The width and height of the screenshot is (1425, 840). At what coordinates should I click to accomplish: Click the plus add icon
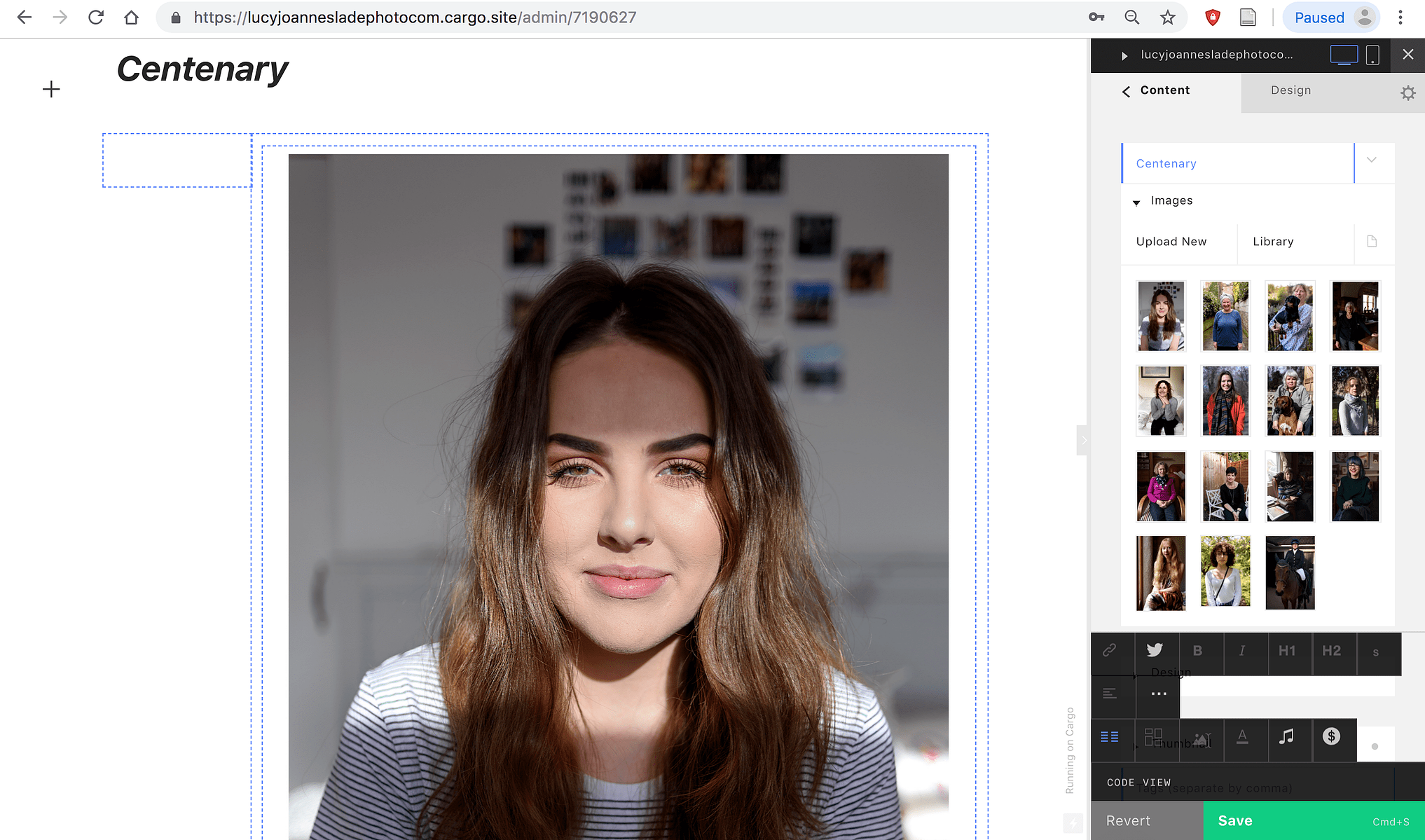click(51, 89)
